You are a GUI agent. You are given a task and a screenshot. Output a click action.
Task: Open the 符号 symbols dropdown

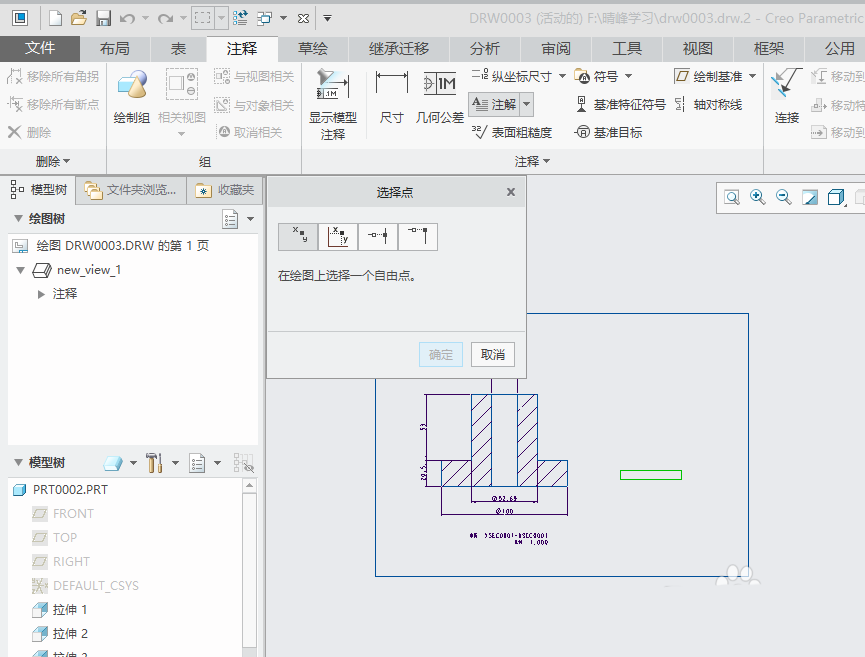click(603, 76)
